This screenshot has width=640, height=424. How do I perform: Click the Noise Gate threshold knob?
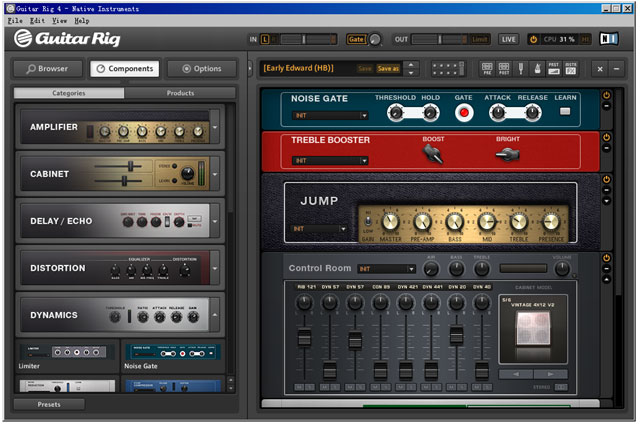point(396,113)
